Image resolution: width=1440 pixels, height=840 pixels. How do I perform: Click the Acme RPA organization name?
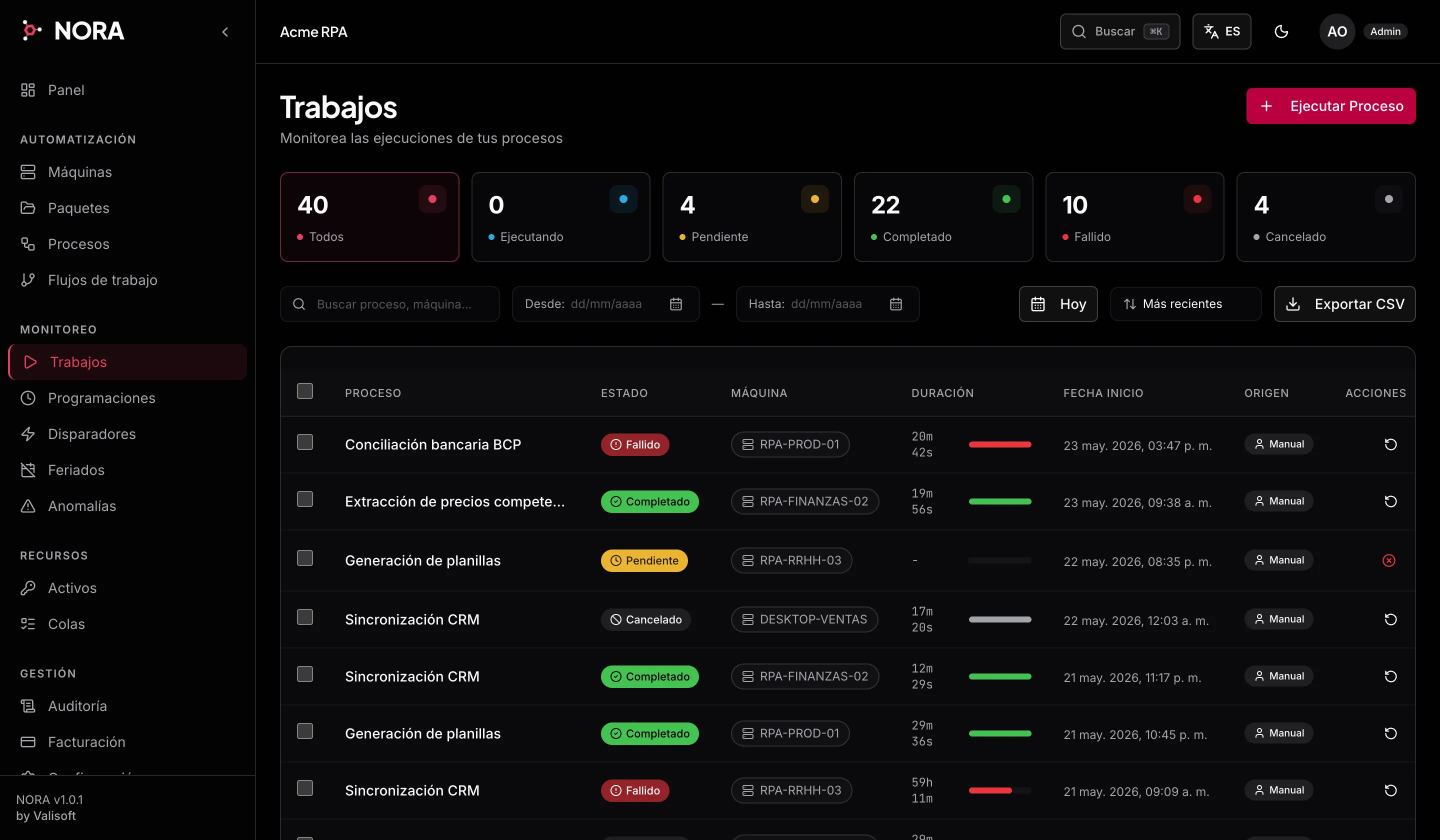click(313, 32)
